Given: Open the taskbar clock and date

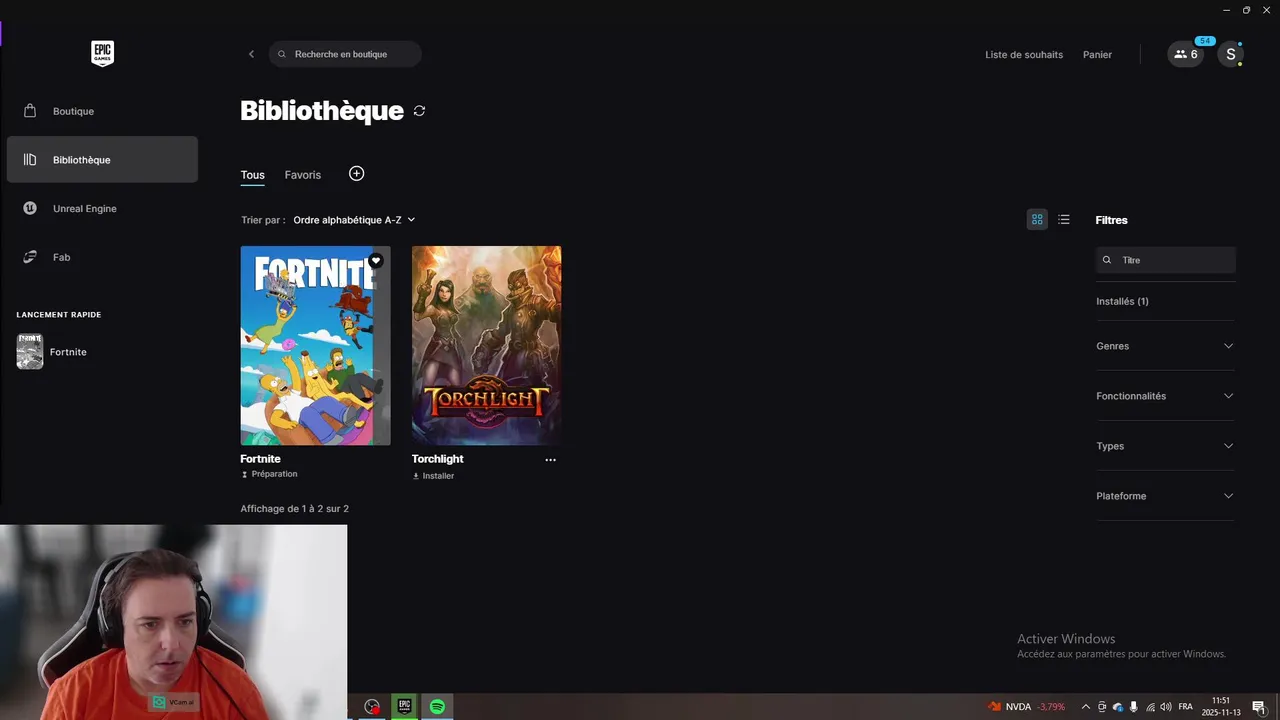Looking at the screenshot, I should [1220, 707].
